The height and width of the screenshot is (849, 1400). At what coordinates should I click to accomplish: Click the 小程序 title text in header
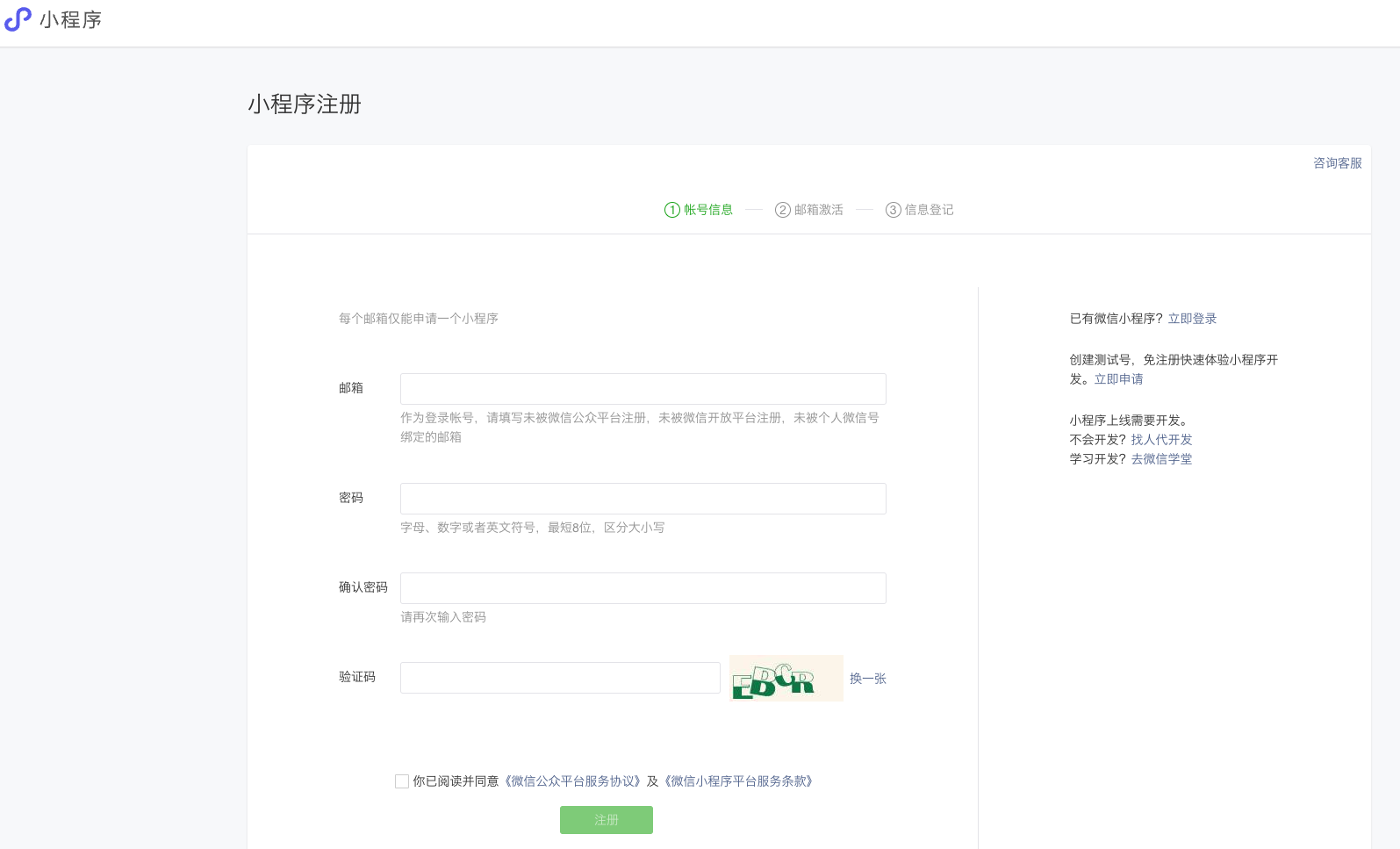tap(71, 19)
